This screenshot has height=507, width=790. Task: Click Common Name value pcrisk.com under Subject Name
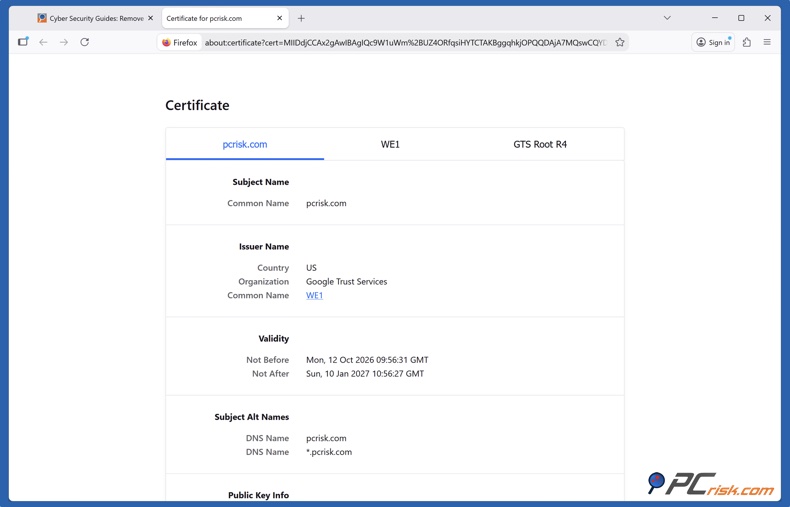326,203
